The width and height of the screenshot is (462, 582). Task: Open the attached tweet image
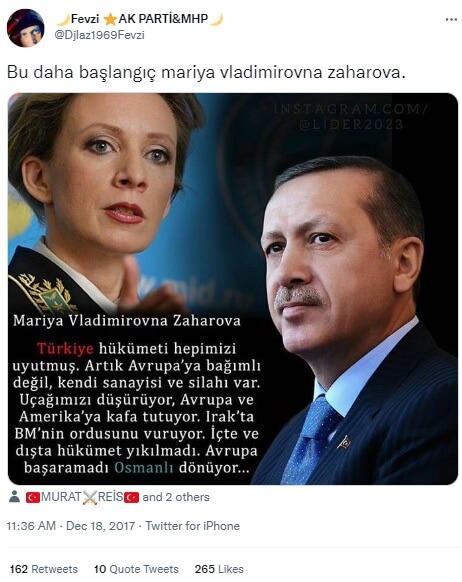pos(233,289)
